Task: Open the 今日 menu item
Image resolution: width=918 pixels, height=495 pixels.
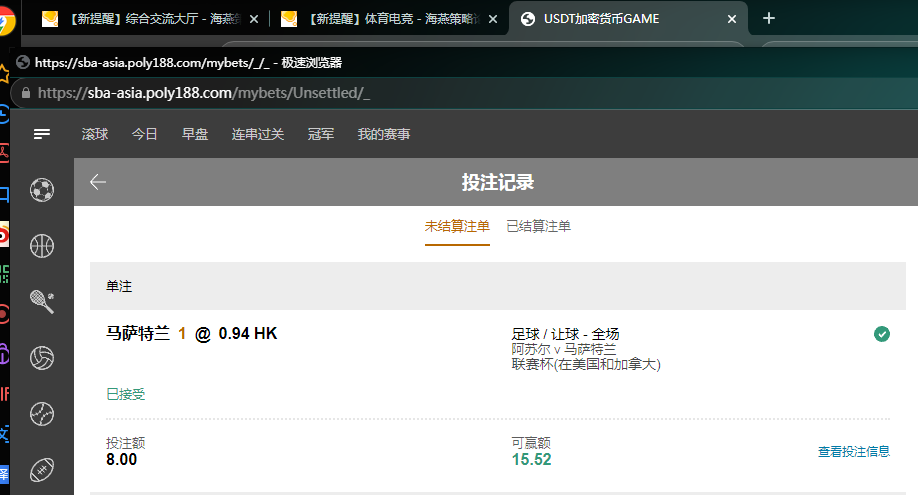Action: (145, 135)
